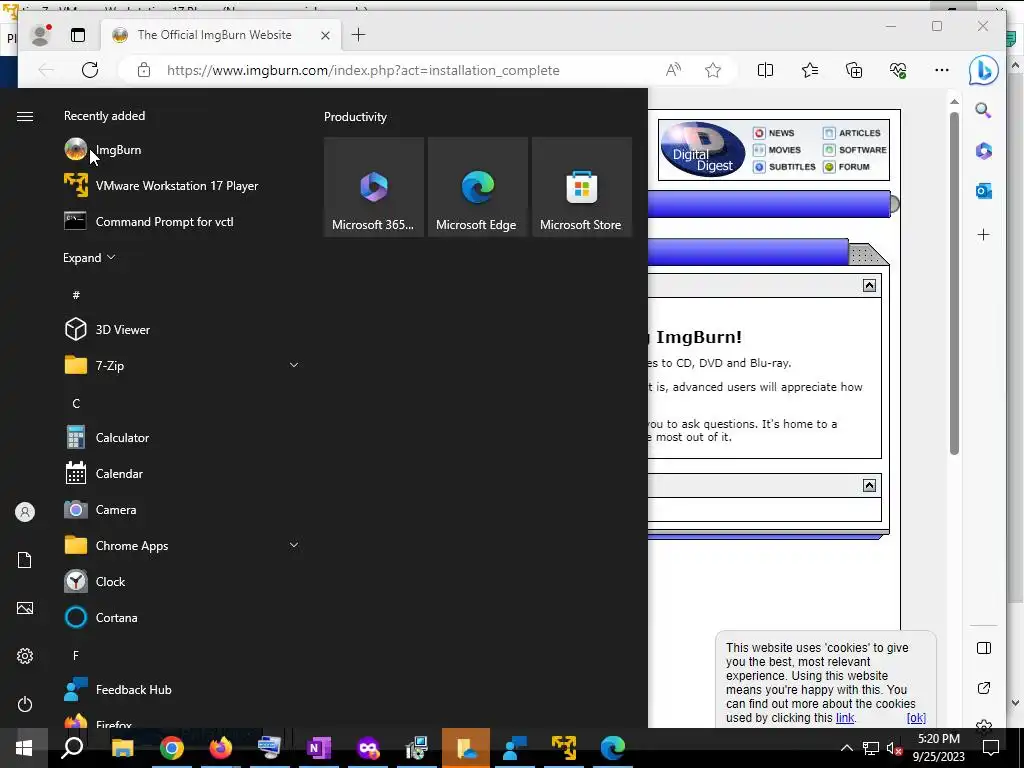Jump to the C letter group
This screenshot has height=768, width=1024.
tap(76, 403)
